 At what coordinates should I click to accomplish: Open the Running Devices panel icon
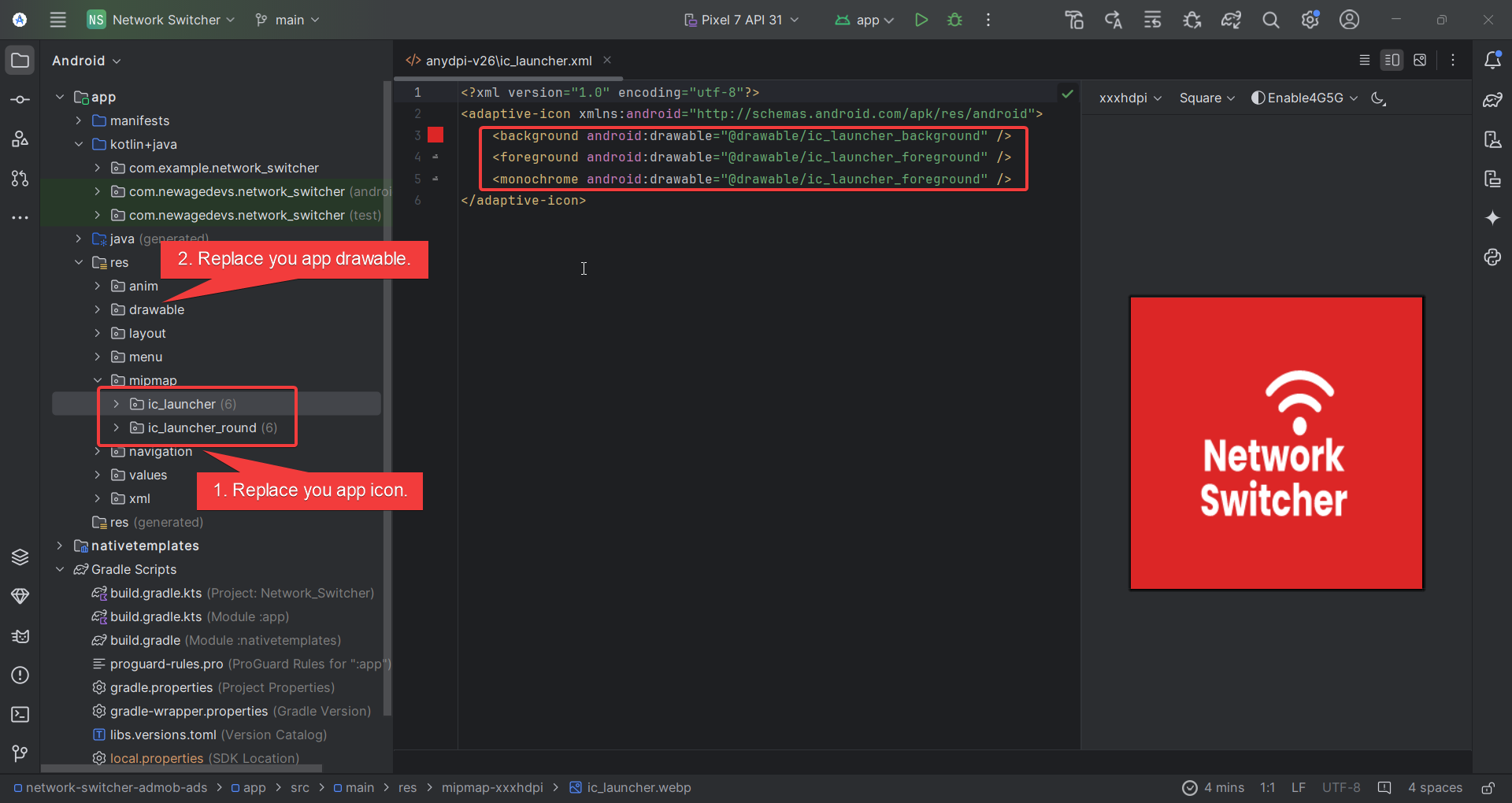point(1492,179)
